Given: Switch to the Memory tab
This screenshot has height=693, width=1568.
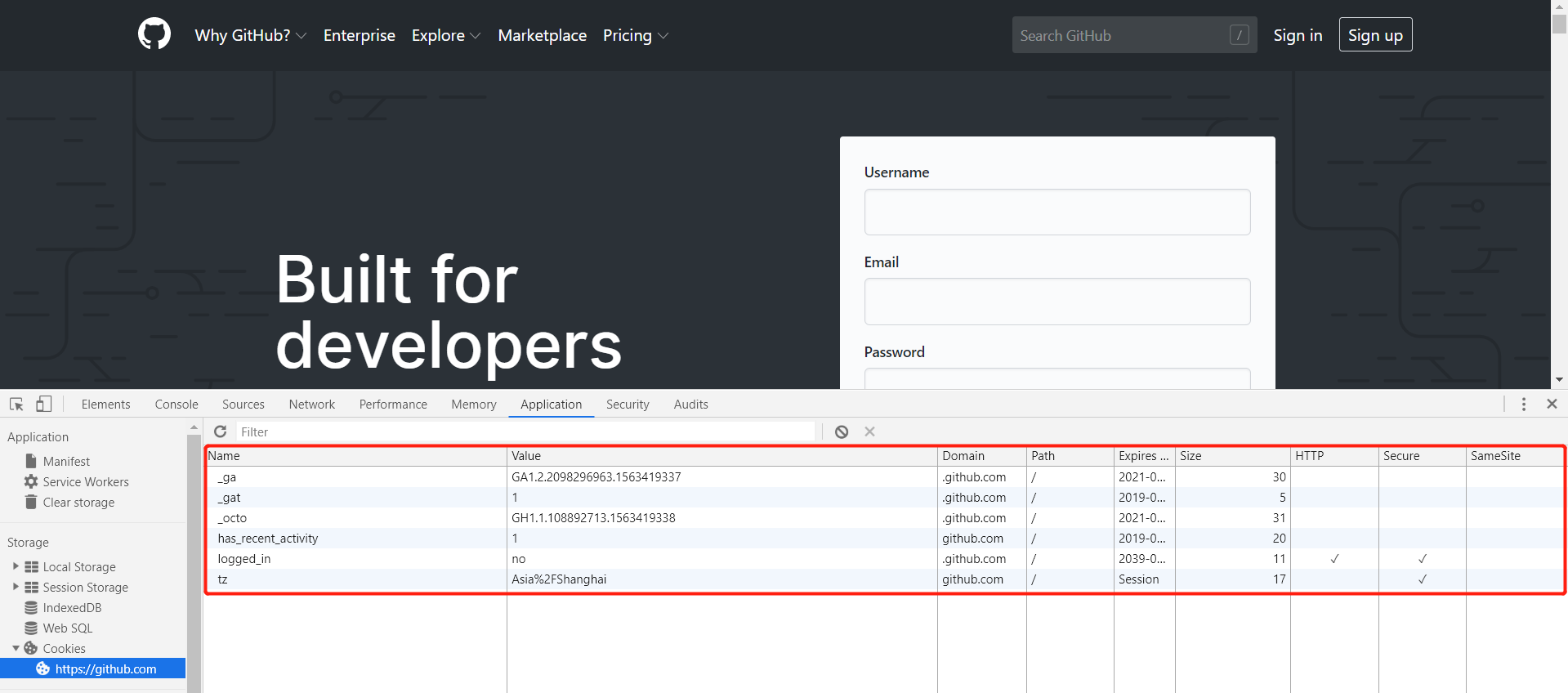Looking at the screenshot, I should point(474,404).
